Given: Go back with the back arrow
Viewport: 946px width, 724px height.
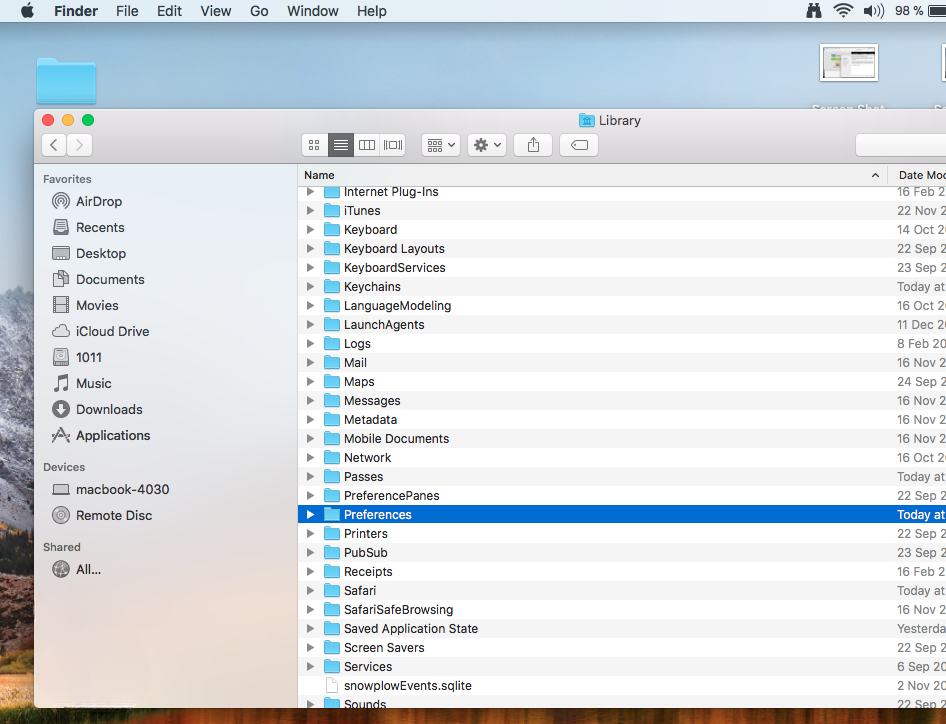Looking at the screenshot, I should pos(54,145).
